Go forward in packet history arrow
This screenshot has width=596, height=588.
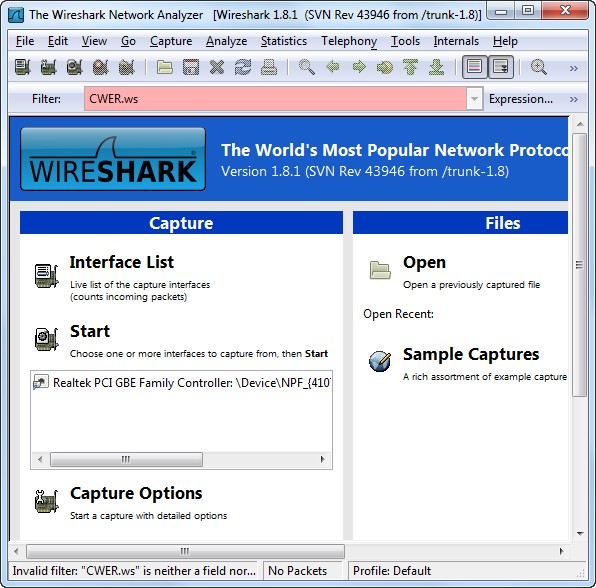(359, 67)
